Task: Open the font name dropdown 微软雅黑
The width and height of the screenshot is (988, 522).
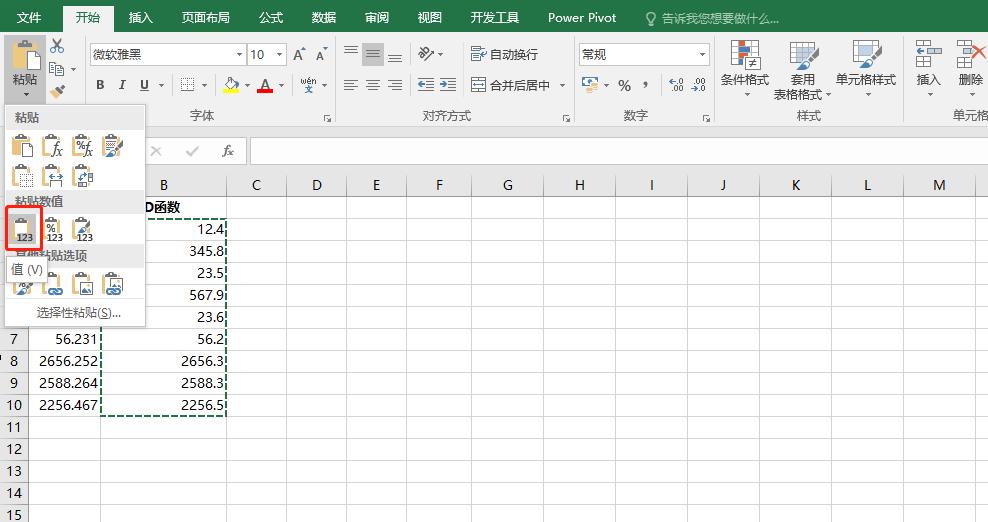Action: [239, 55]
